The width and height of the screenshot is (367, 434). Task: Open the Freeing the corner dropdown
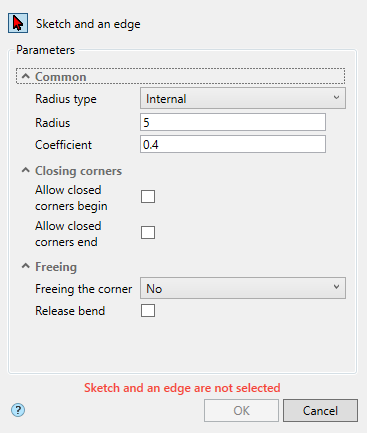coord(243,288)
